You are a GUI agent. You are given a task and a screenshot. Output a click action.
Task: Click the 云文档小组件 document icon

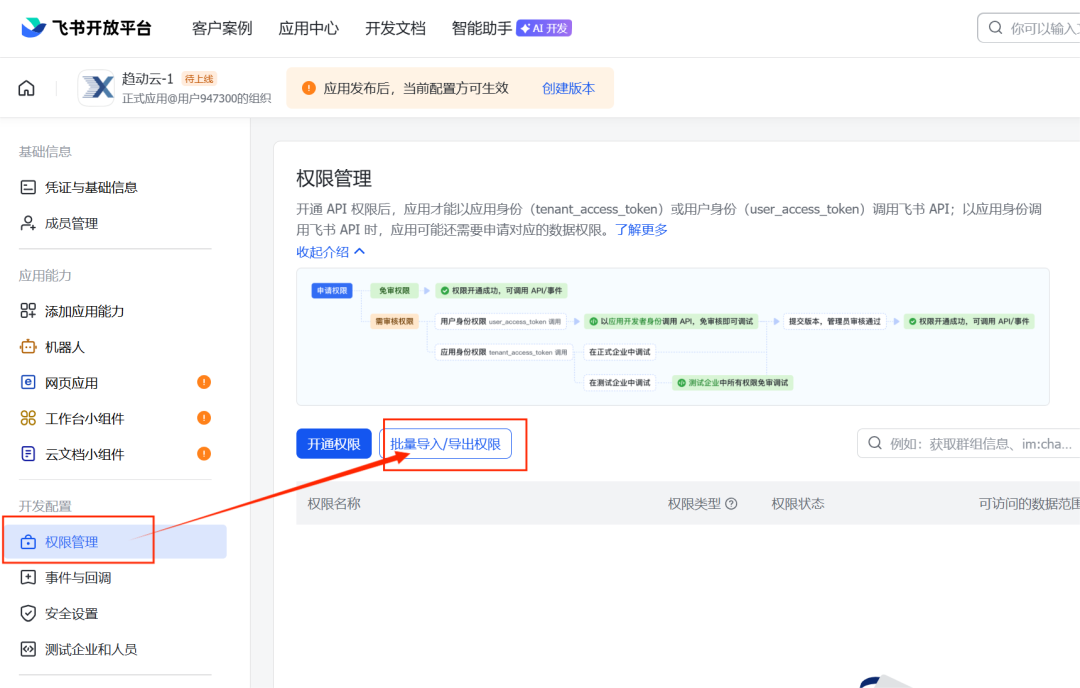click(x=28, y=454)
